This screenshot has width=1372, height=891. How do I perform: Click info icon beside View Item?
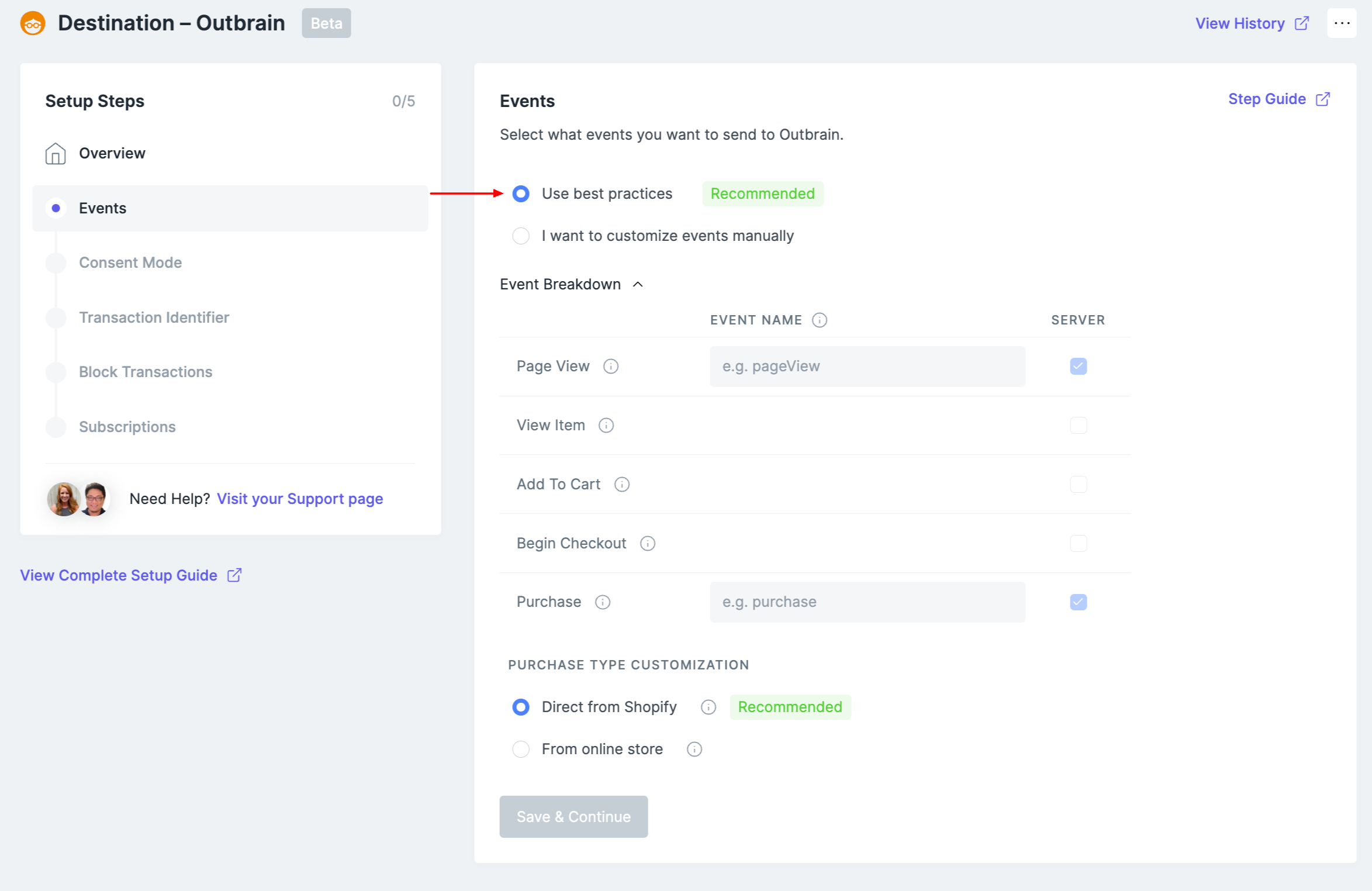point(606,426)
